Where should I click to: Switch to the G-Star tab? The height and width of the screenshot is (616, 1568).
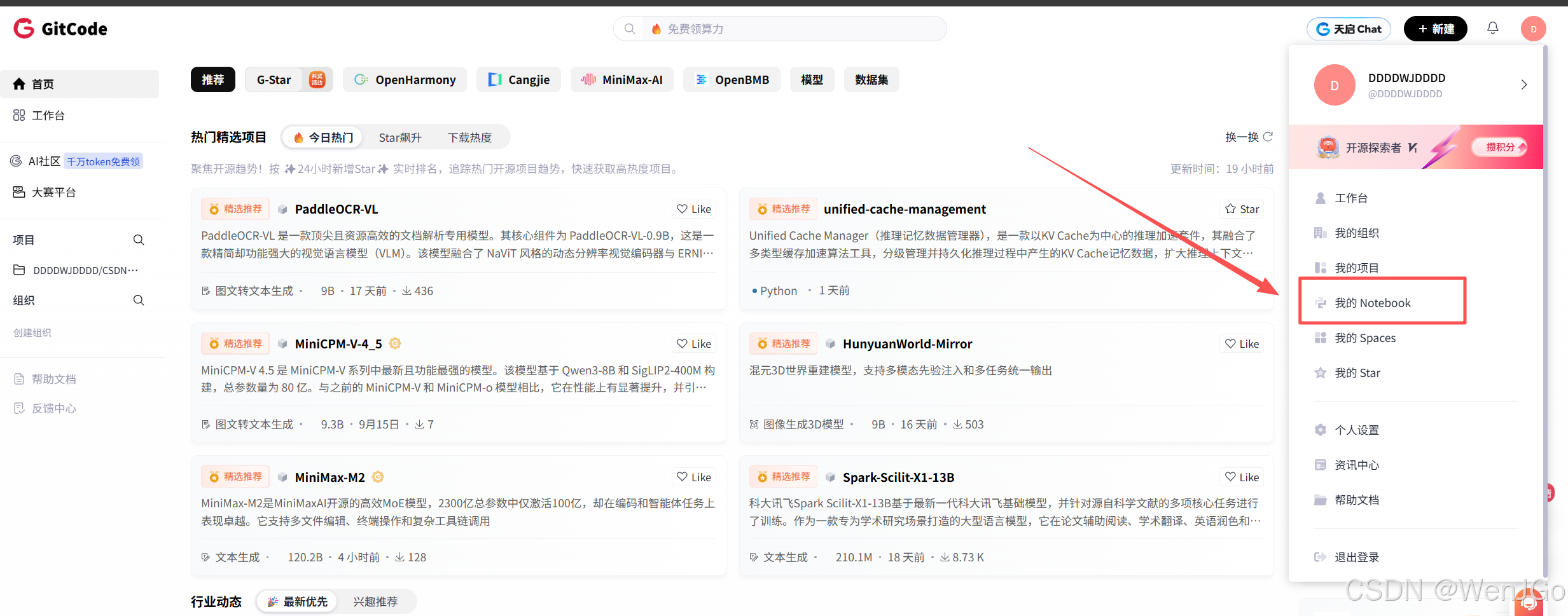click(x=289, y=79)
